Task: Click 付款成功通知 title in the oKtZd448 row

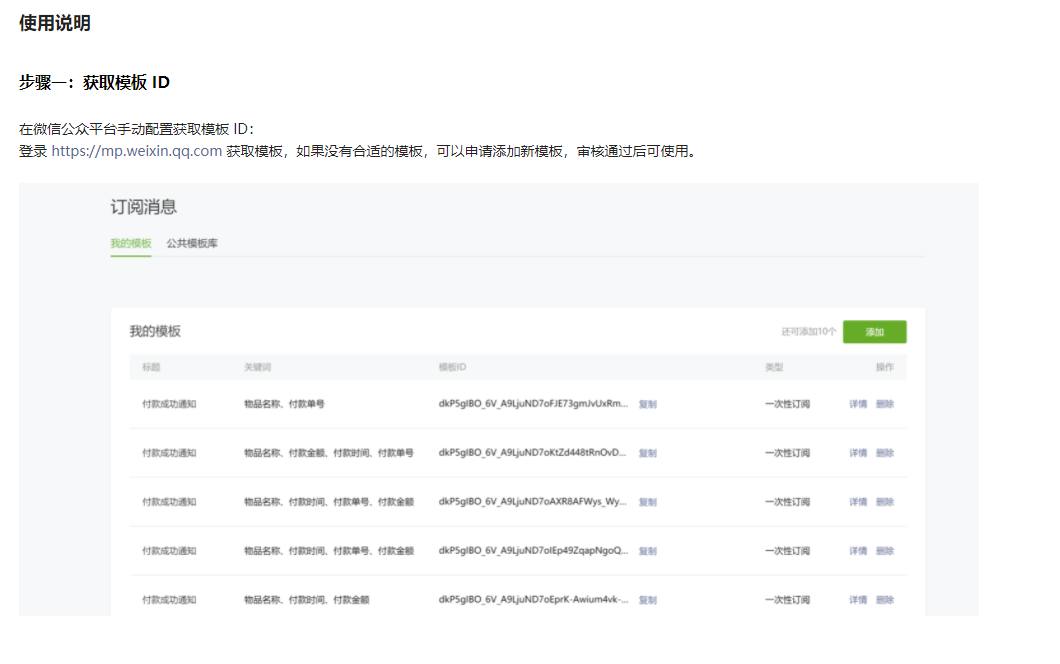Action: point(169,453)
